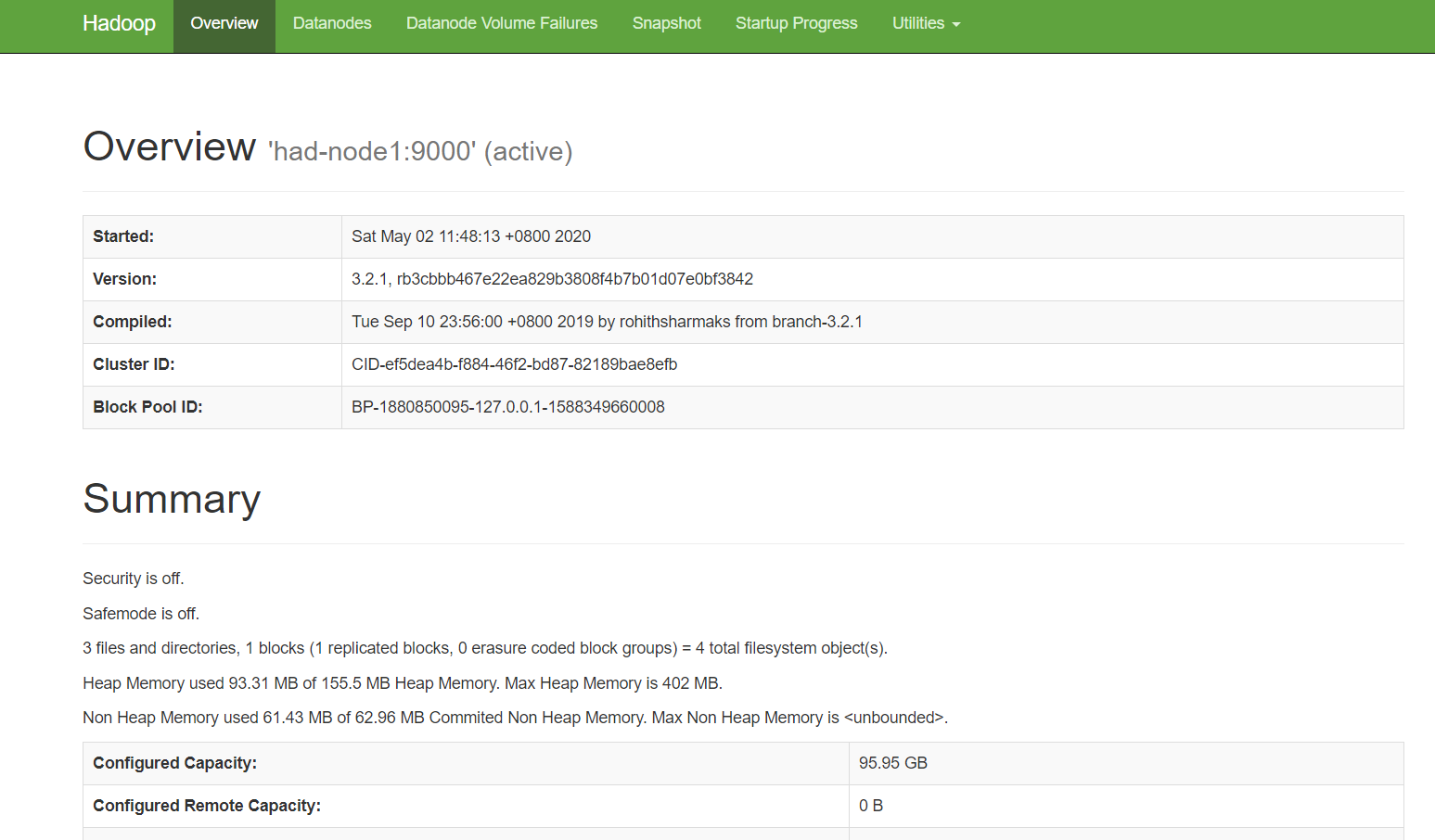Click the Overview heading text

(169, 146)
